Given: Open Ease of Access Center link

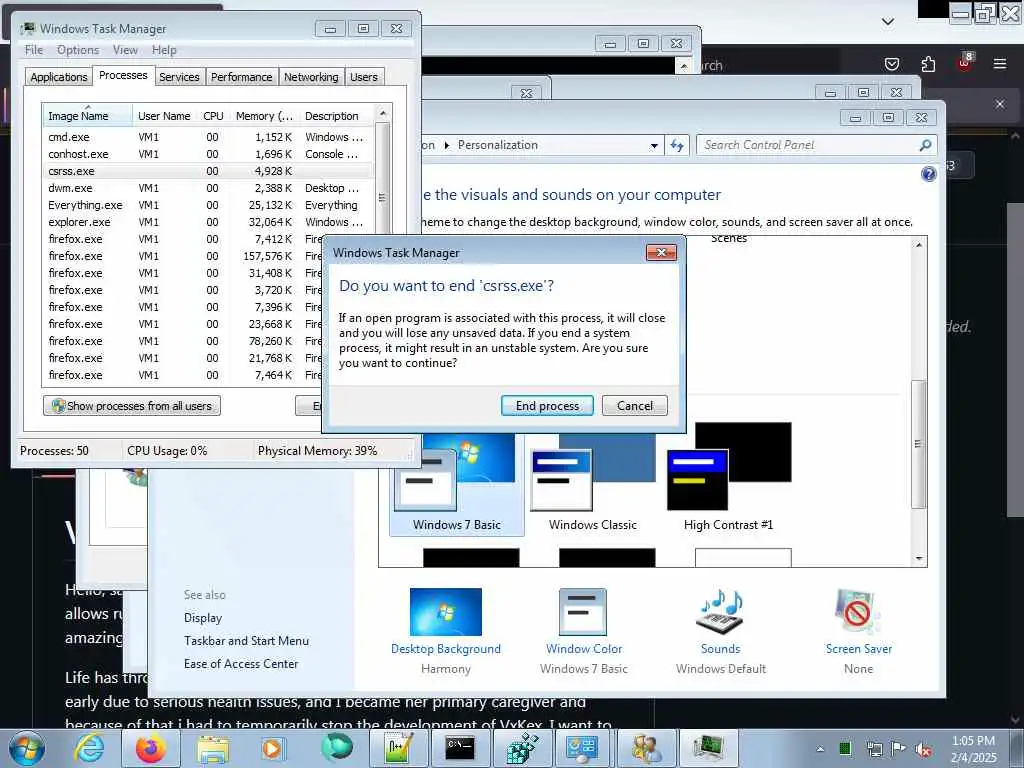Looking at the screenshot, I should click(x=241, y=664).
